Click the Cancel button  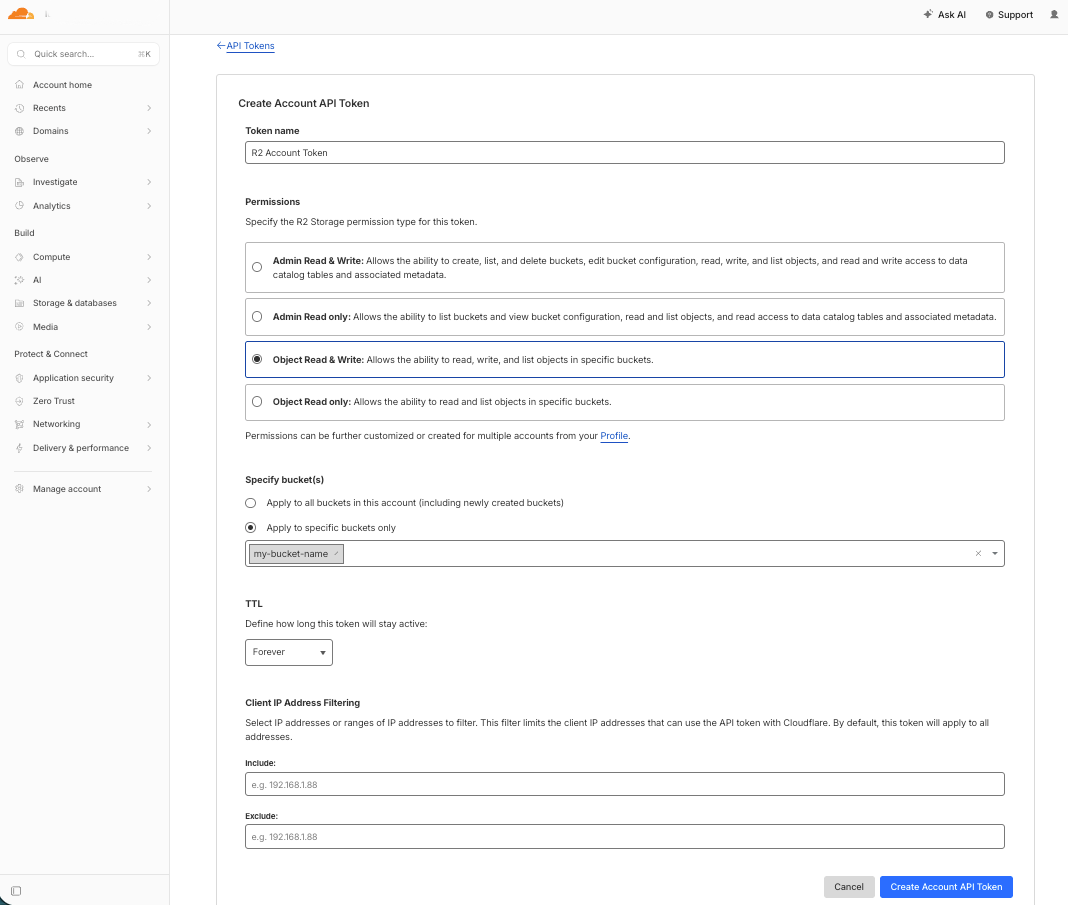[x=849, y=887]
